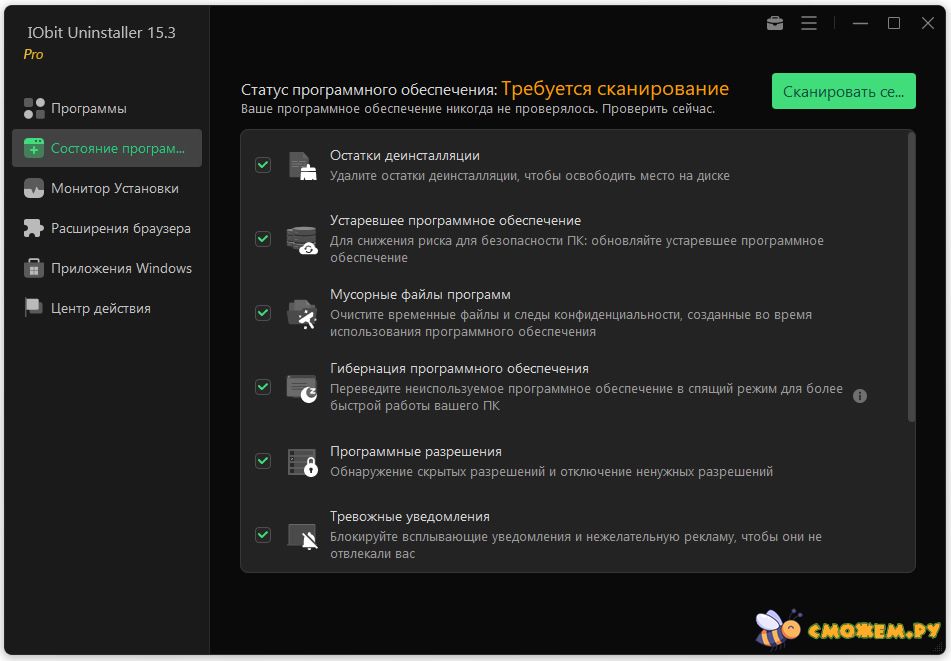The image size is (951, 661).
Task: Disable the Мусорные файлы программ checkbox
Action: point(263,313)
